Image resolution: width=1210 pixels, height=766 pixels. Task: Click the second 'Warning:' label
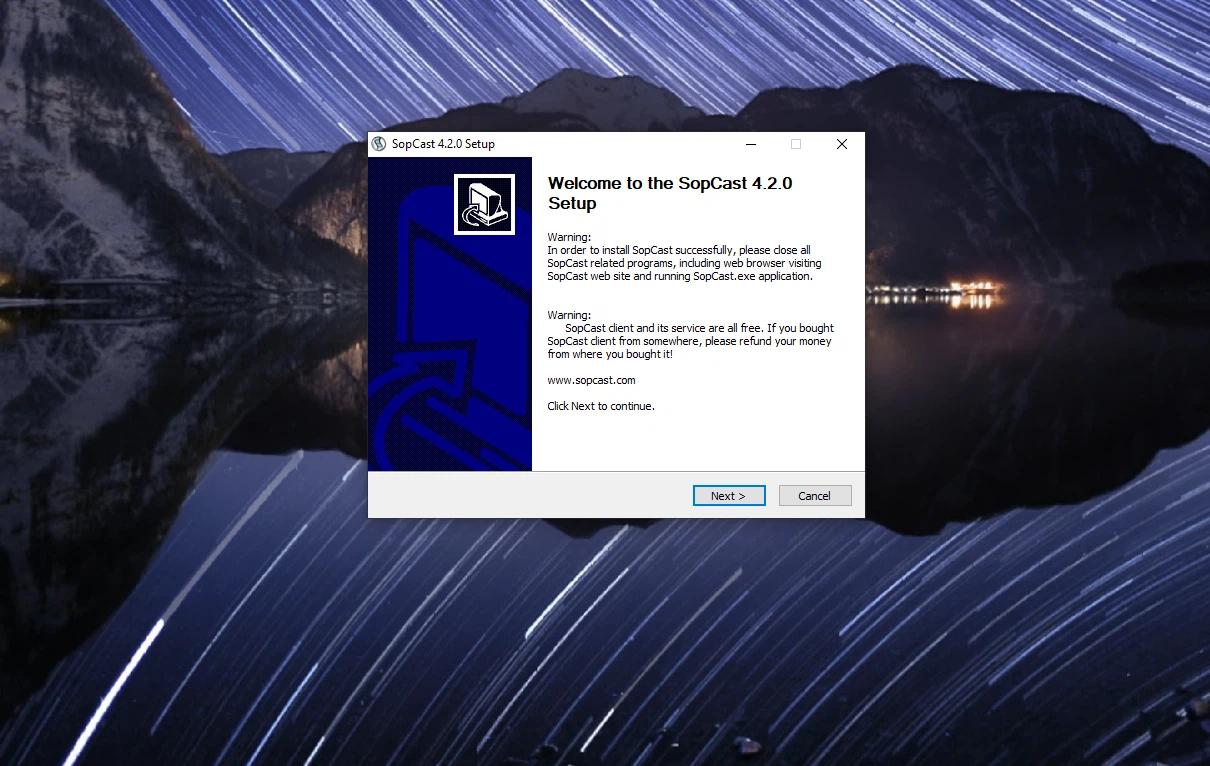[x=569, y=315]
